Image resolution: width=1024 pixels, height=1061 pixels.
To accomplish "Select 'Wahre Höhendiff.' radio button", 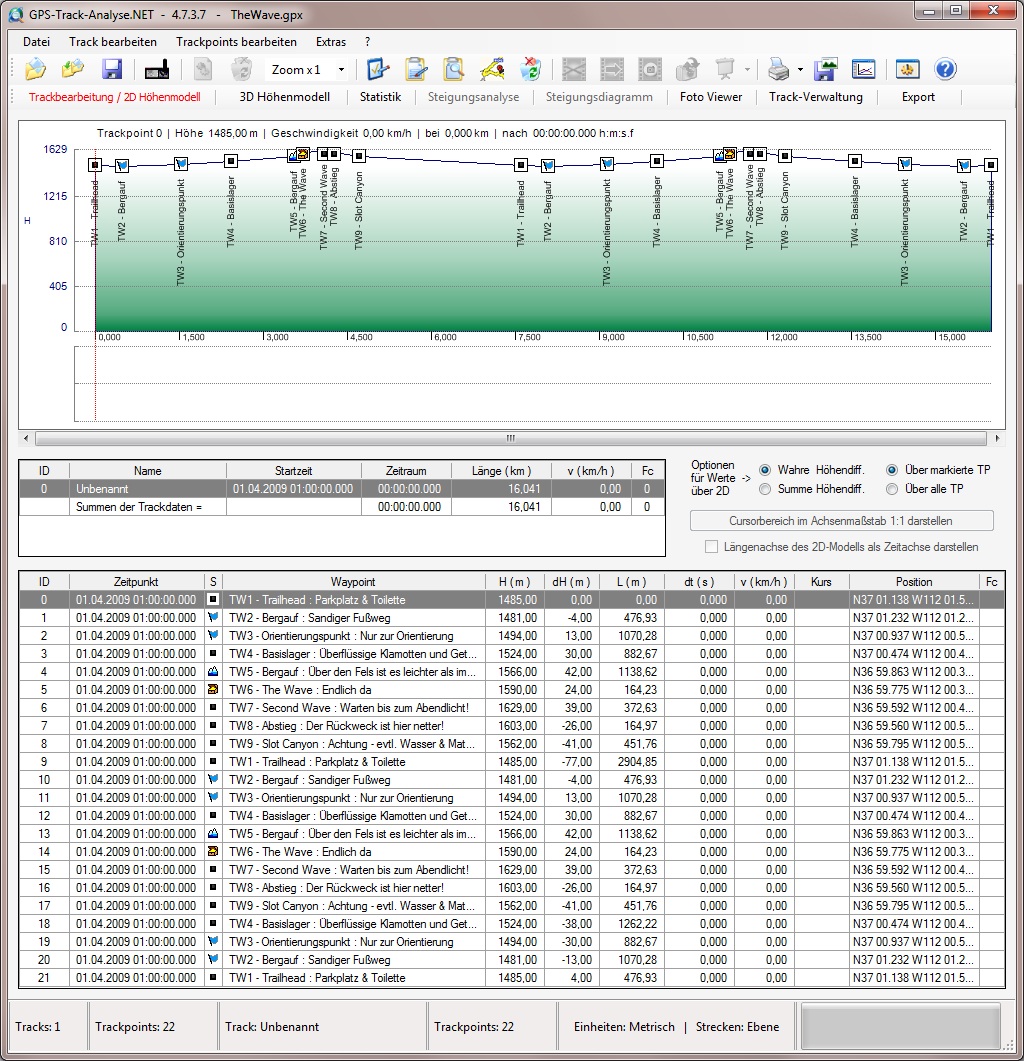I will click(x=766, y=470).
